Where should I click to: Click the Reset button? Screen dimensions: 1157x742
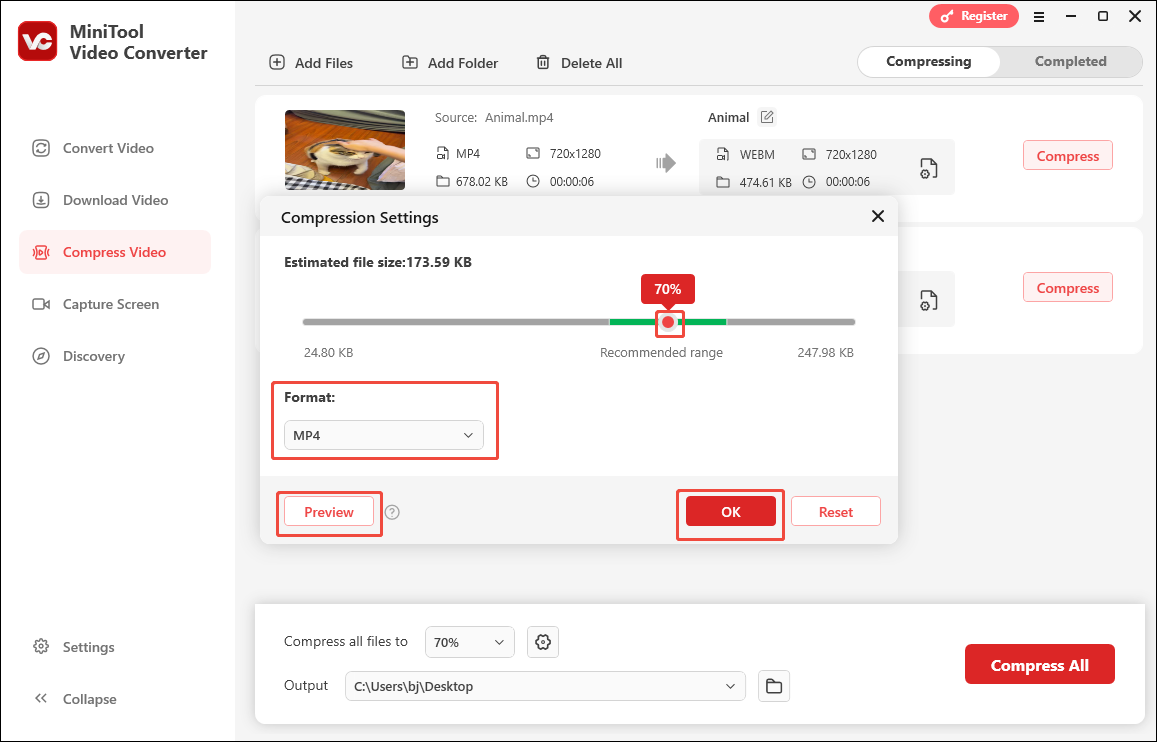click(x=836, y=512)
